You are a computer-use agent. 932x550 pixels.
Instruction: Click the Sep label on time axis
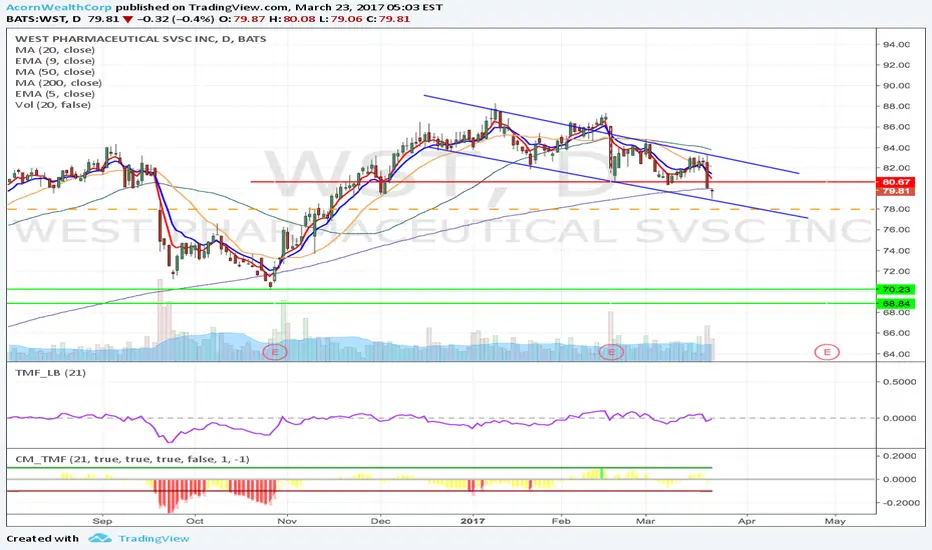click(x=102, y=521)
